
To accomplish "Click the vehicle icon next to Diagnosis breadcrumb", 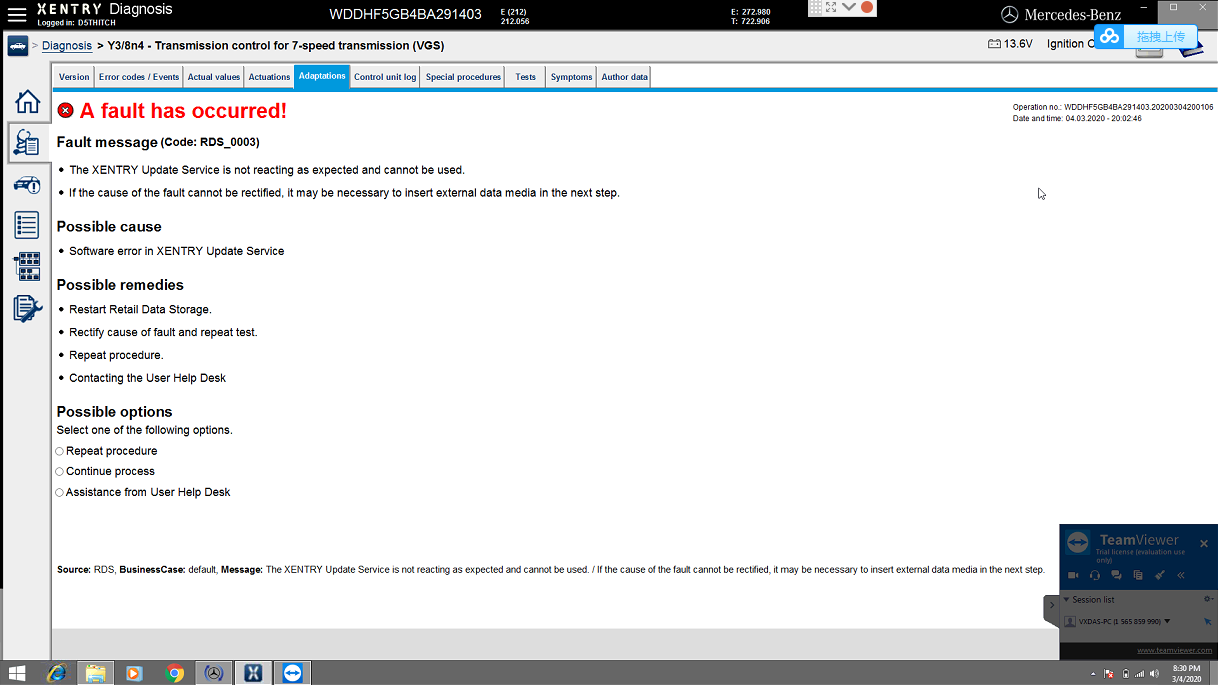I will point(18,46).
